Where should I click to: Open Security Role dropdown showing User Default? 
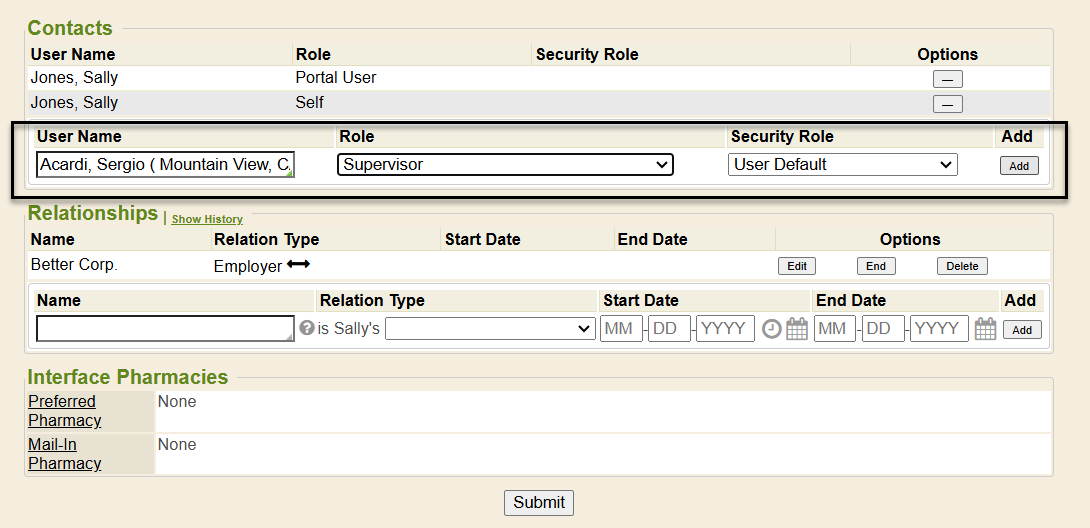point(842,164)
